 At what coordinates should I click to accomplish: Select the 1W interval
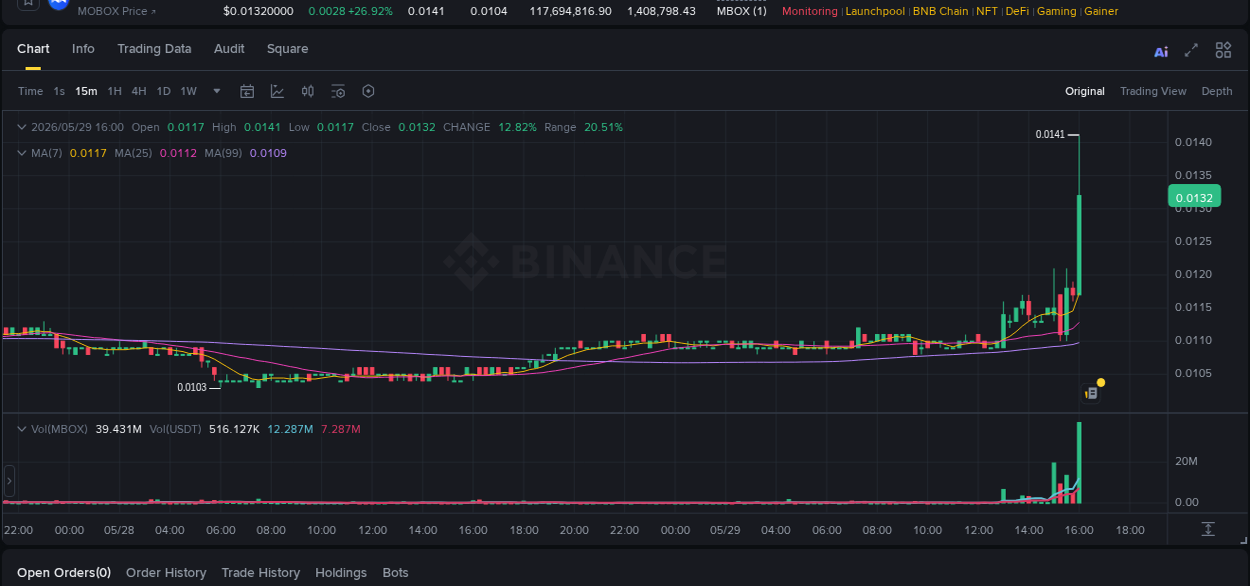pyautogui.click(x=188, y=91)
